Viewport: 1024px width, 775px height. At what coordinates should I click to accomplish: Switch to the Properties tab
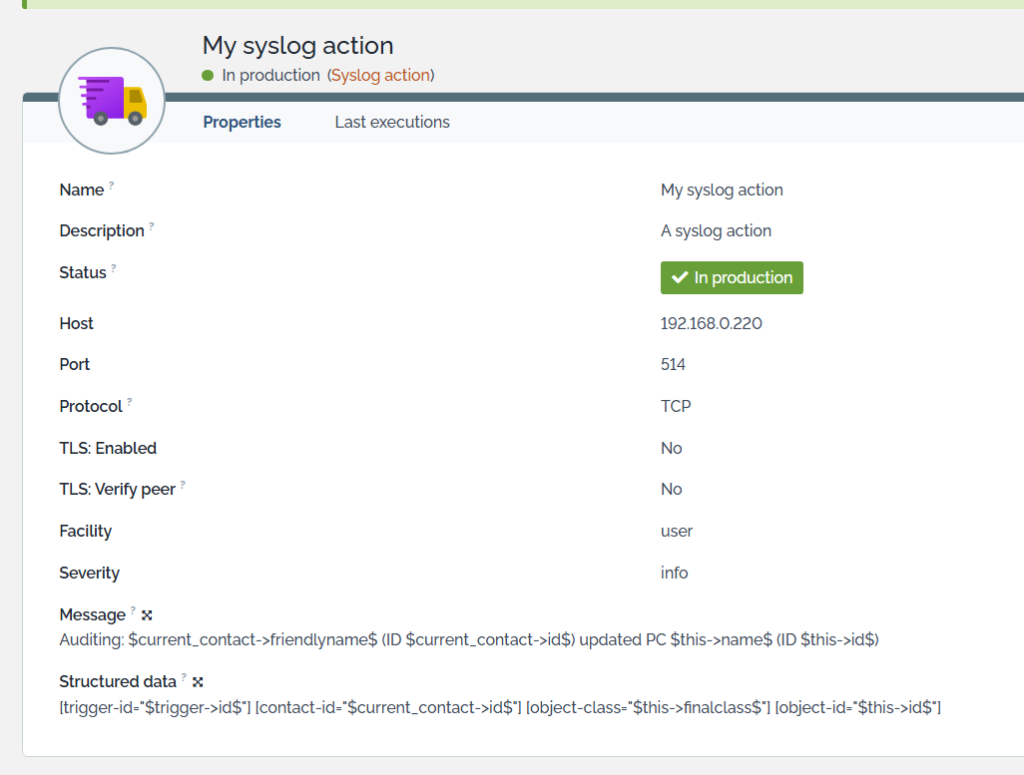click(242, 122)
